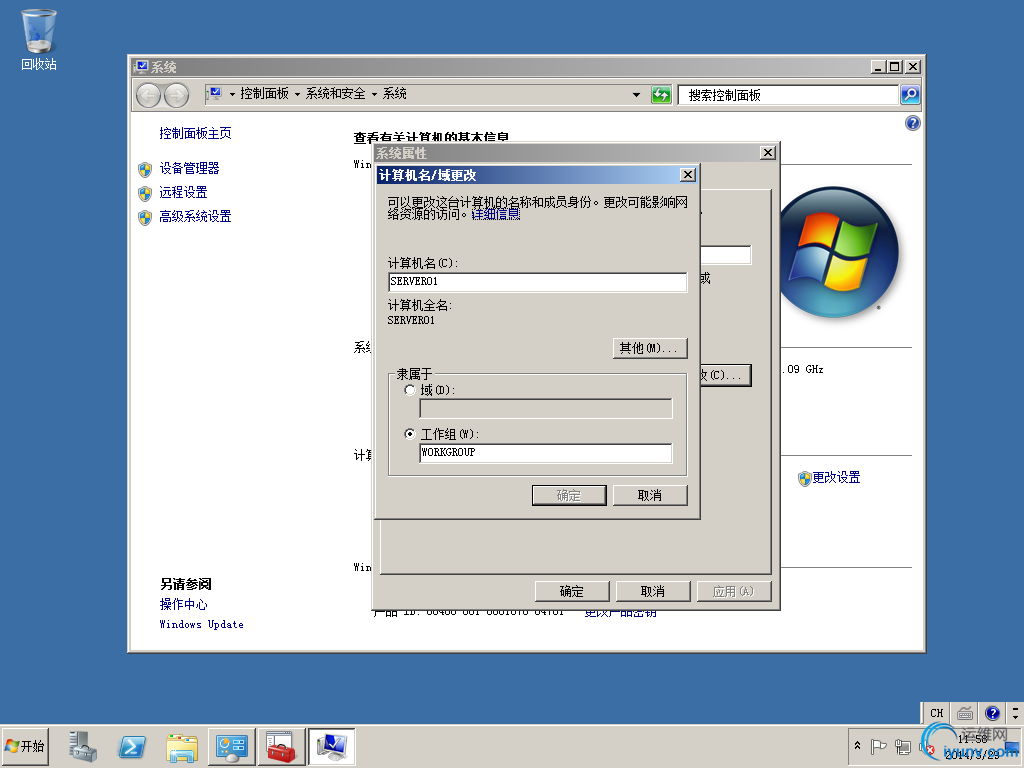Open Windows PowerShell from the taskbar

click(131, 746)
